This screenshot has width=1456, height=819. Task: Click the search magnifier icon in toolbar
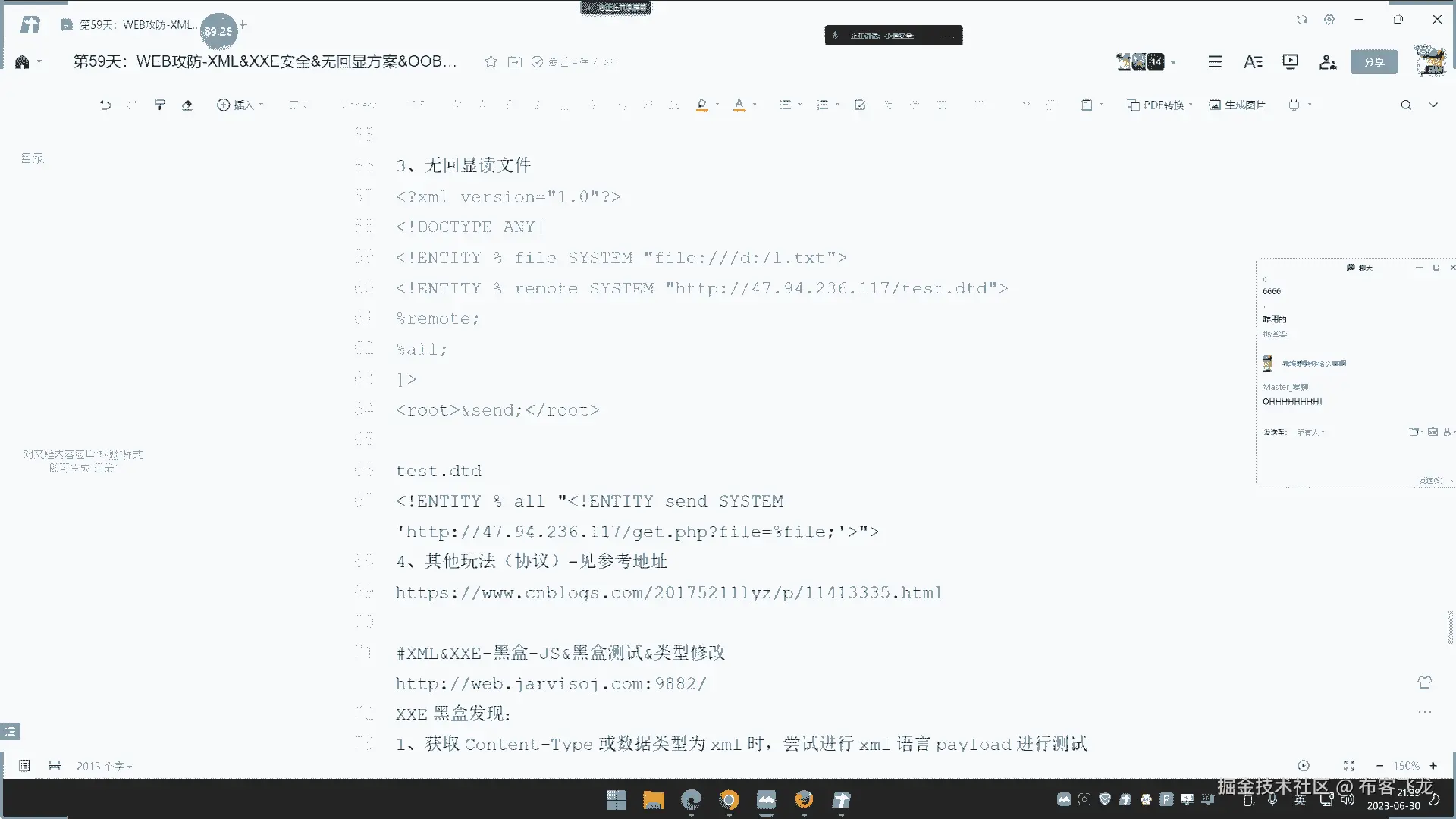pos(1406,105)
